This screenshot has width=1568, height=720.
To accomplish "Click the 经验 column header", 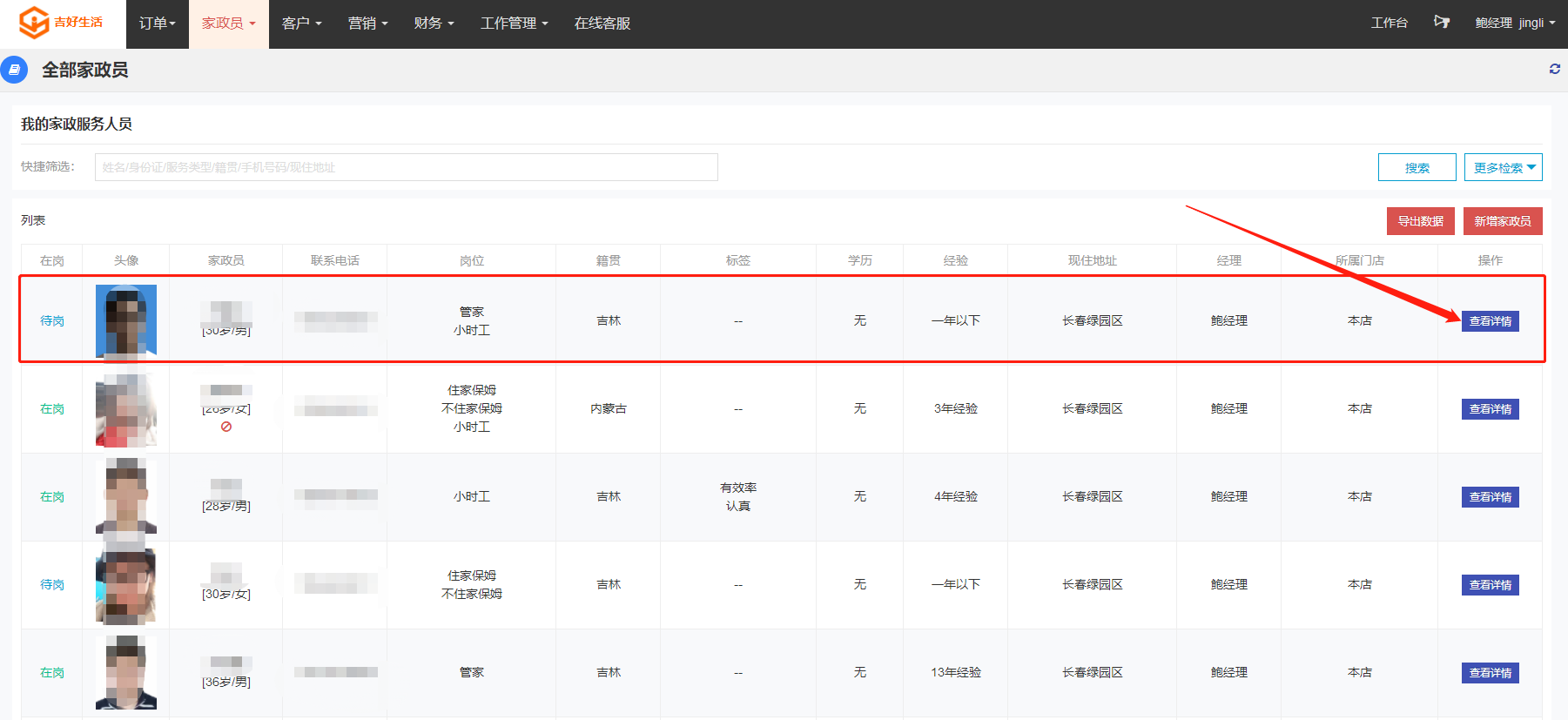I will [x=956, y=260].
